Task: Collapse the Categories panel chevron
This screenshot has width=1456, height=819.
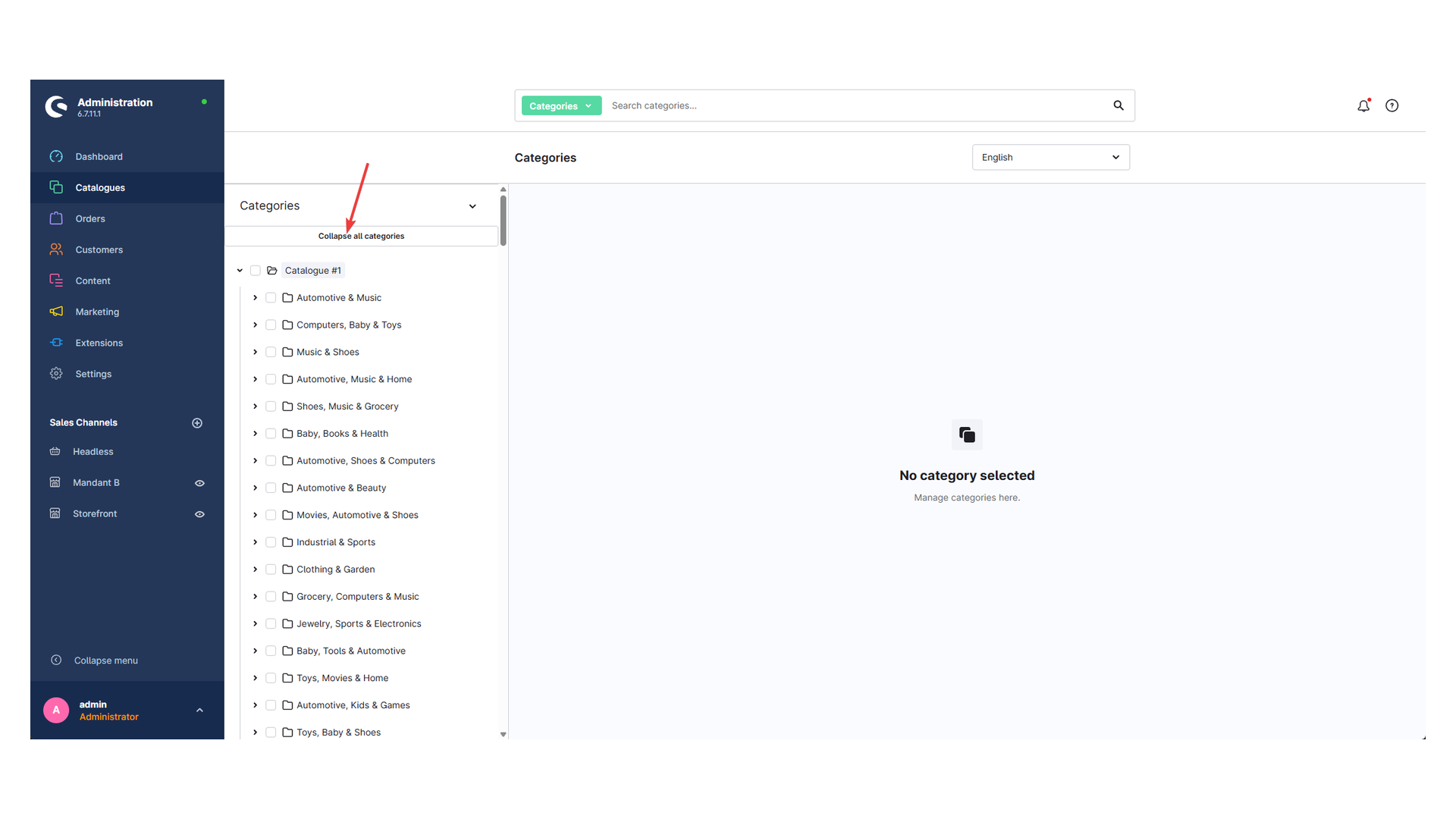Action: pos(472,206)
